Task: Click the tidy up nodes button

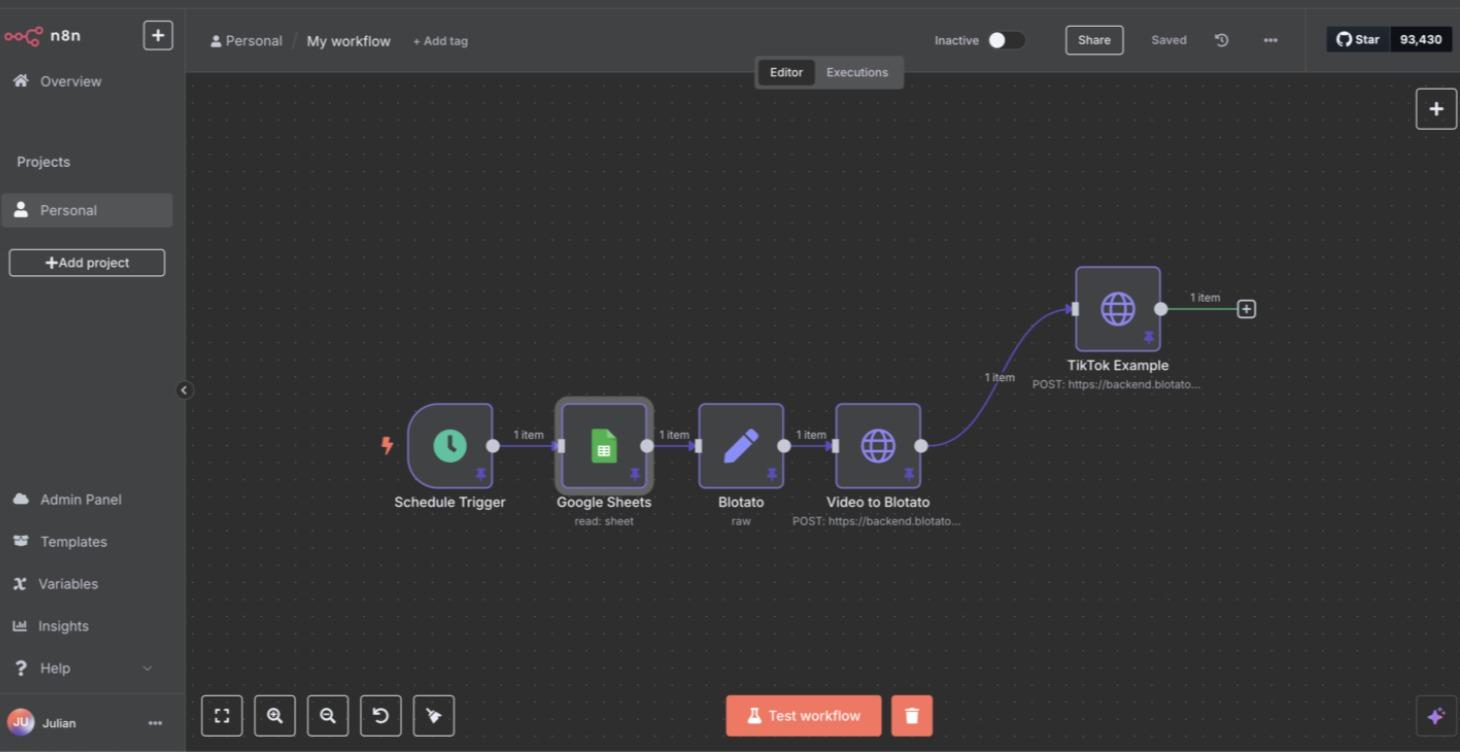Action: coord(434,716)
